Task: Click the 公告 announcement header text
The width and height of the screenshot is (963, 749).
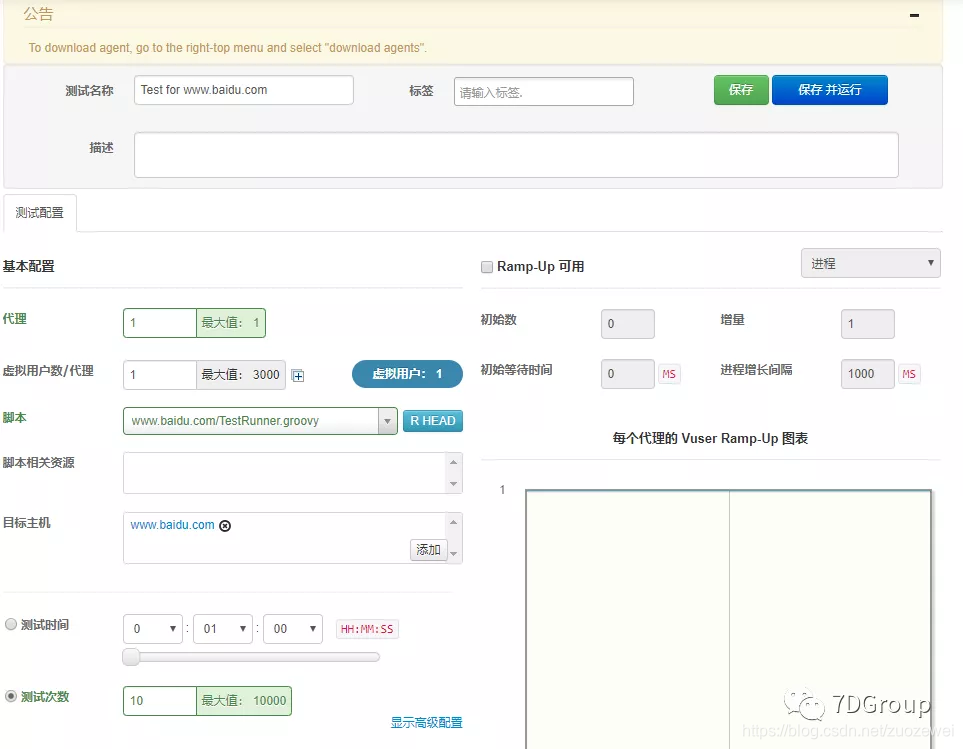Action: [39, 14]
